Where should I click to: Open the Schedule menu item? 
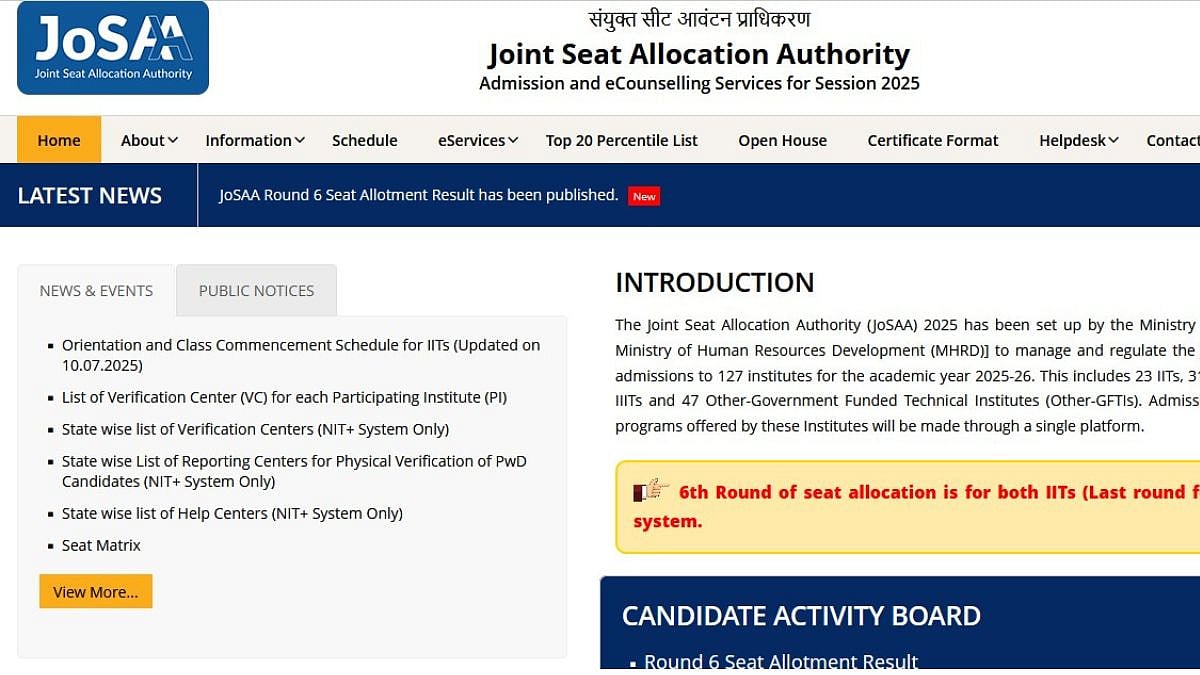click(365, 140)
